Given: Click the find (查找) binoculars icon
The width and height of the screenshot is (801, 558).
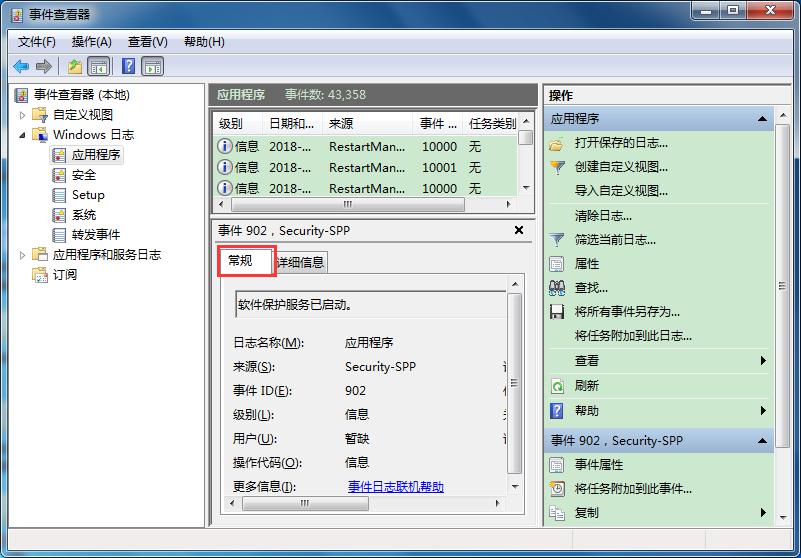Looking at the screenshot, I should [558, 288].
